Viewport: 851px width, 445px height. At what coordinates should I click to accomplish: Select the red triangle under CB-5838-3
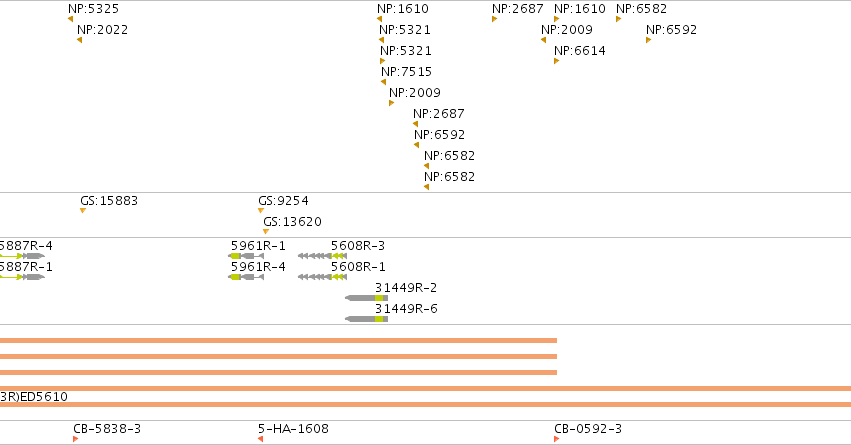coord(75,439)
